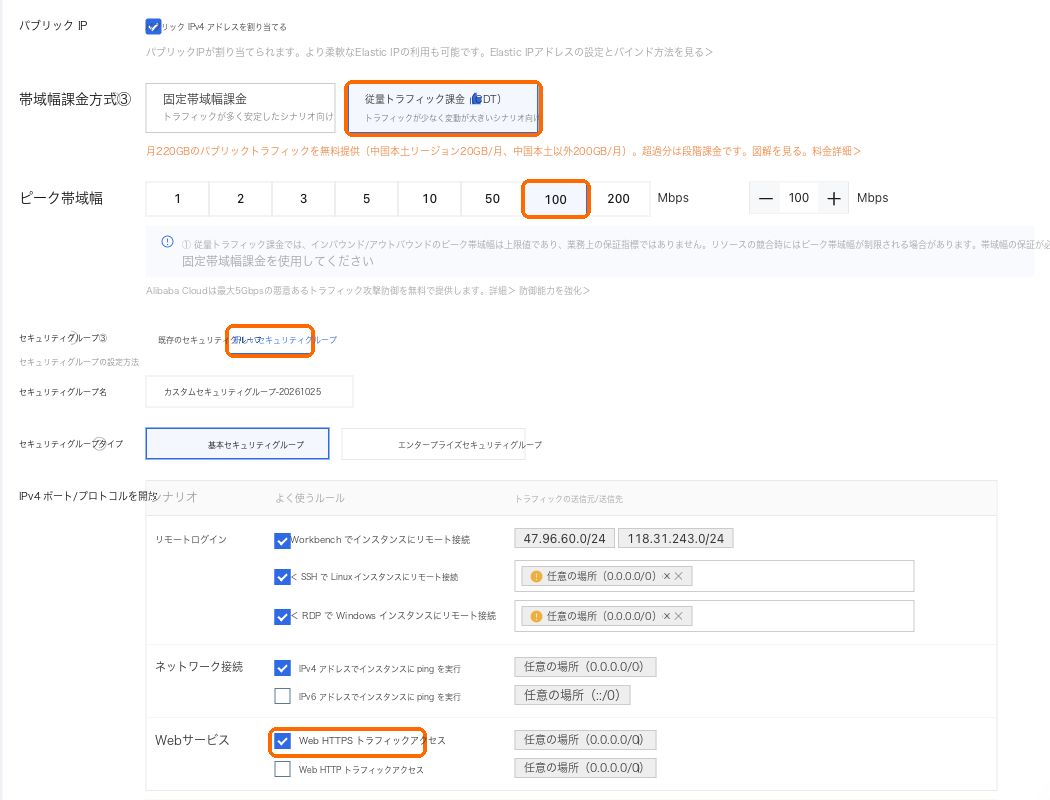
Task: Choose peak bandwidth 50 Mbps
Action: click(x=492, y=199)
